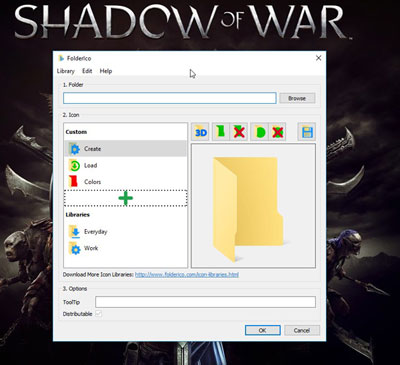Click the ToolTip text field
Image resolution: width=400 pixels, height=365 pixels.
[205, 302]
